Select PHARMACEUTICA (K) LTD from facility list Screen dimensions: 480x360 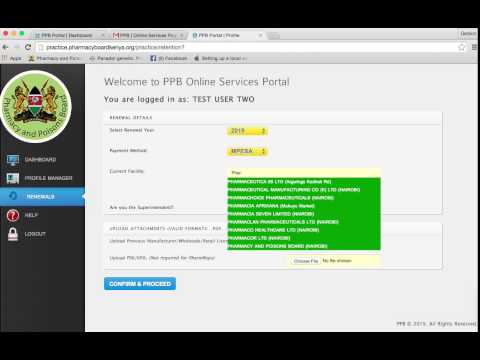pyautogui.click(x=304, y=182)
